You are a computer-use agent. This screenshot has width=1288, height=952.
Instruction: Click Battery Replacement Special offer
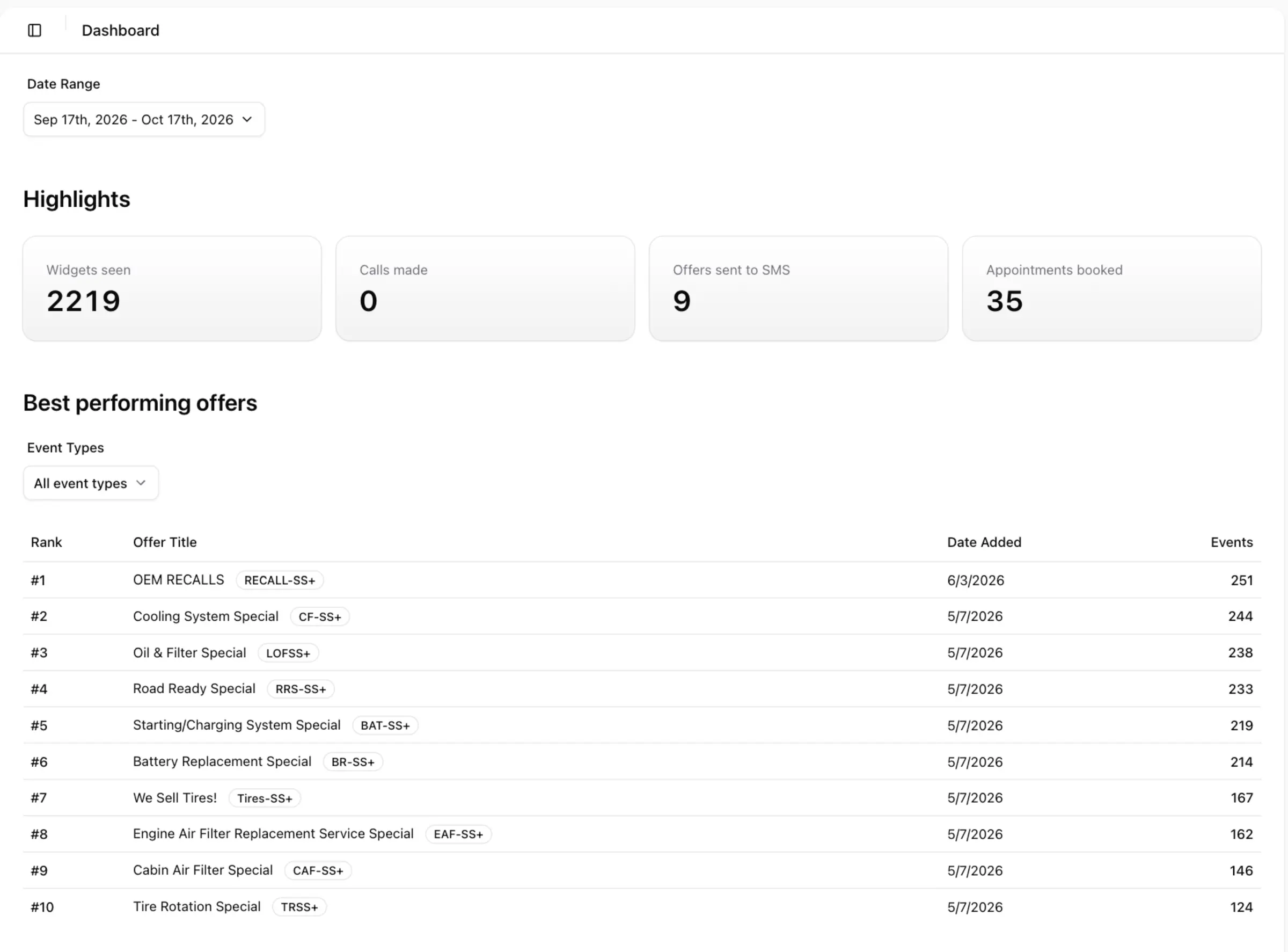tap(222, 761)
